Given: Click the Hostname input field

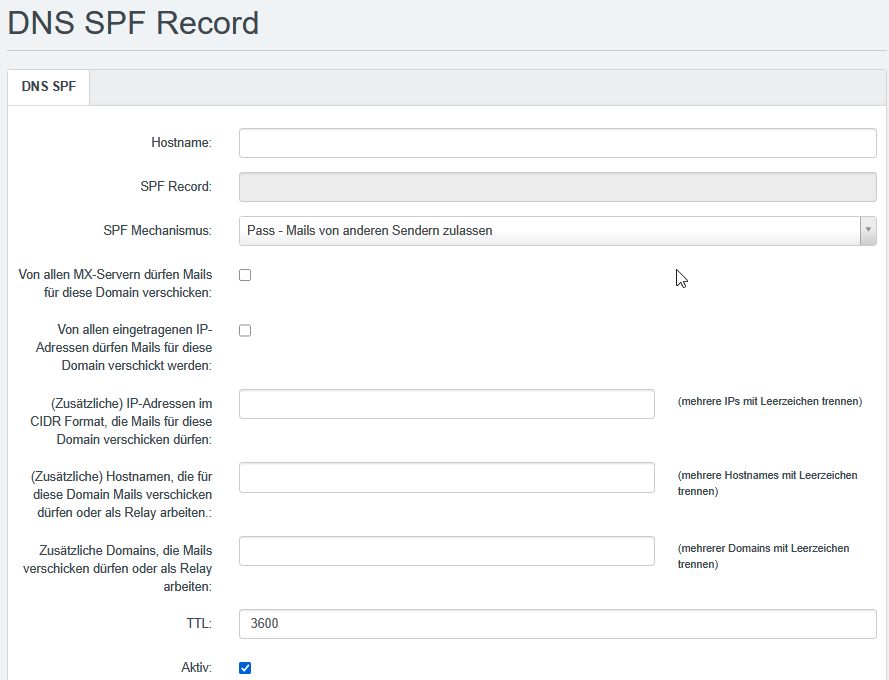Looking at the screenshot, I should [x=558, y=143].
